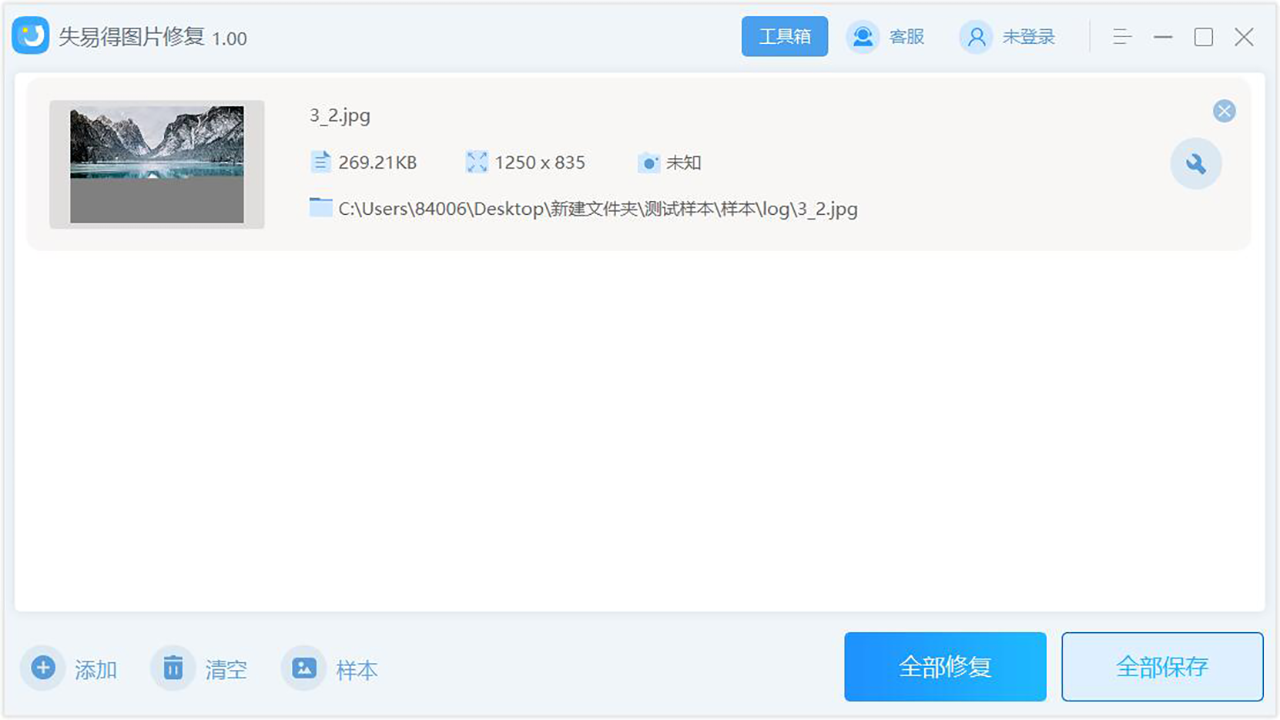Click the file size document icon
The height and width of the screenshot is (720, 1280).
click(321, 161)
